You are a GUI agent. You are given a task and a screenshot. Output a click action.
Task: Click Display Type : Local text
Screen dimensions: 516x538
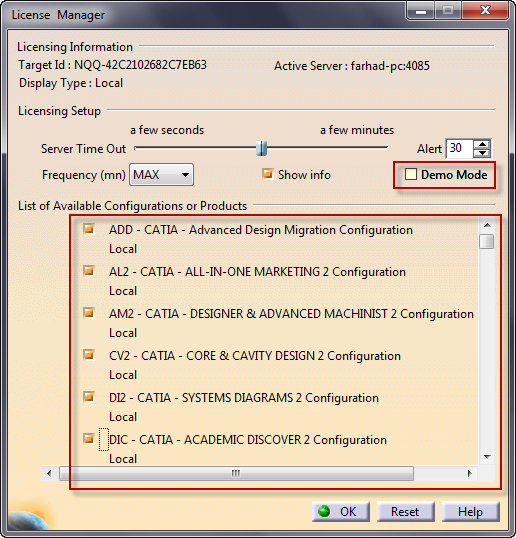71,83
